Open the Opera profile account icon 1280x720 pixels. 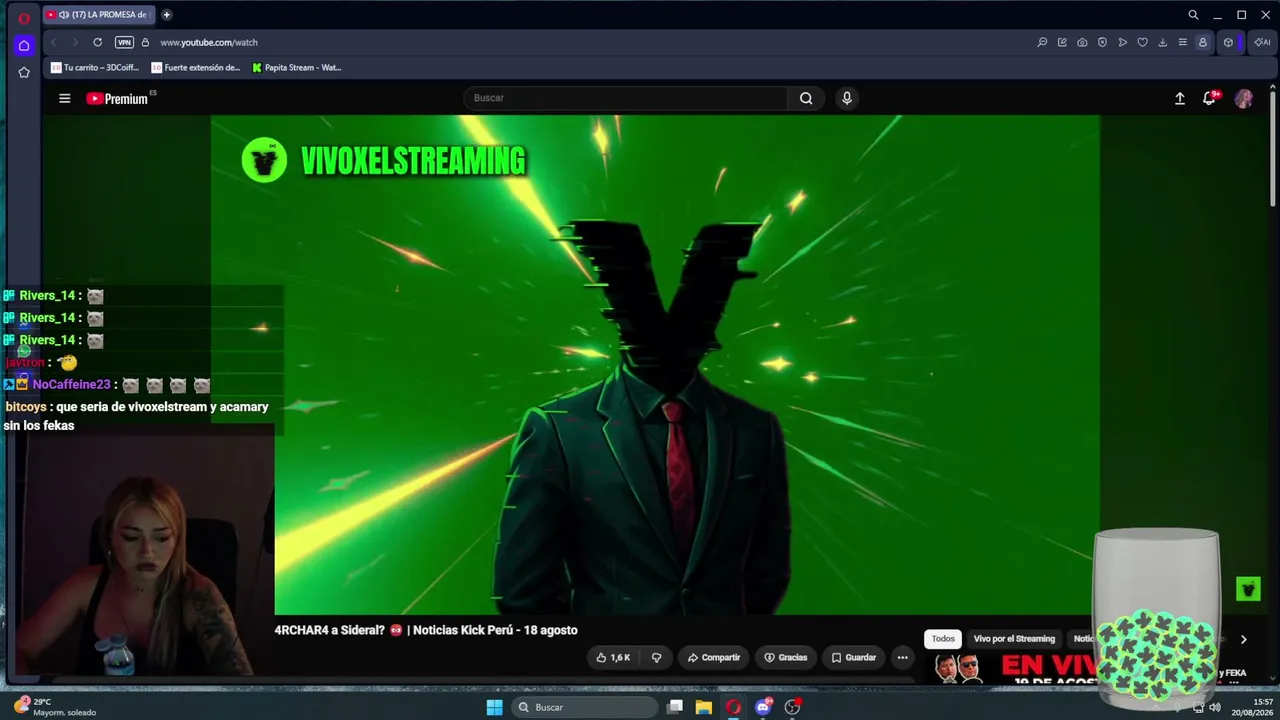tap(1202, 42)
